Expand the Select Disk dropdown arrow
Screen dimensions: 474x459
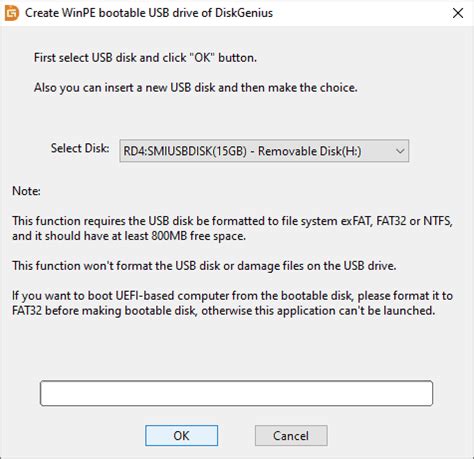click(400, 151)
